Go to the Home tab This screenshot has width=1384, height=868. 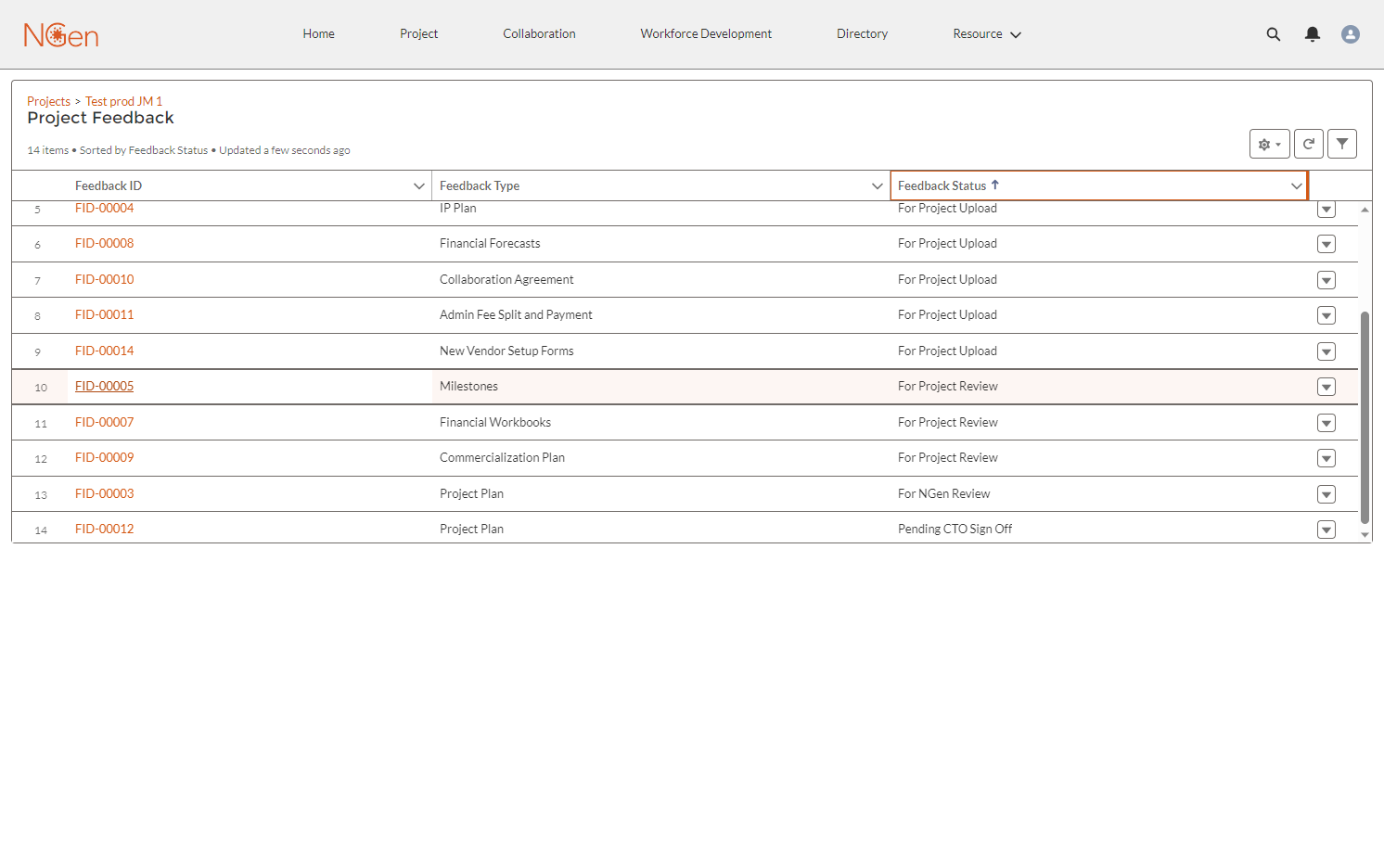(x=318, y=34)
